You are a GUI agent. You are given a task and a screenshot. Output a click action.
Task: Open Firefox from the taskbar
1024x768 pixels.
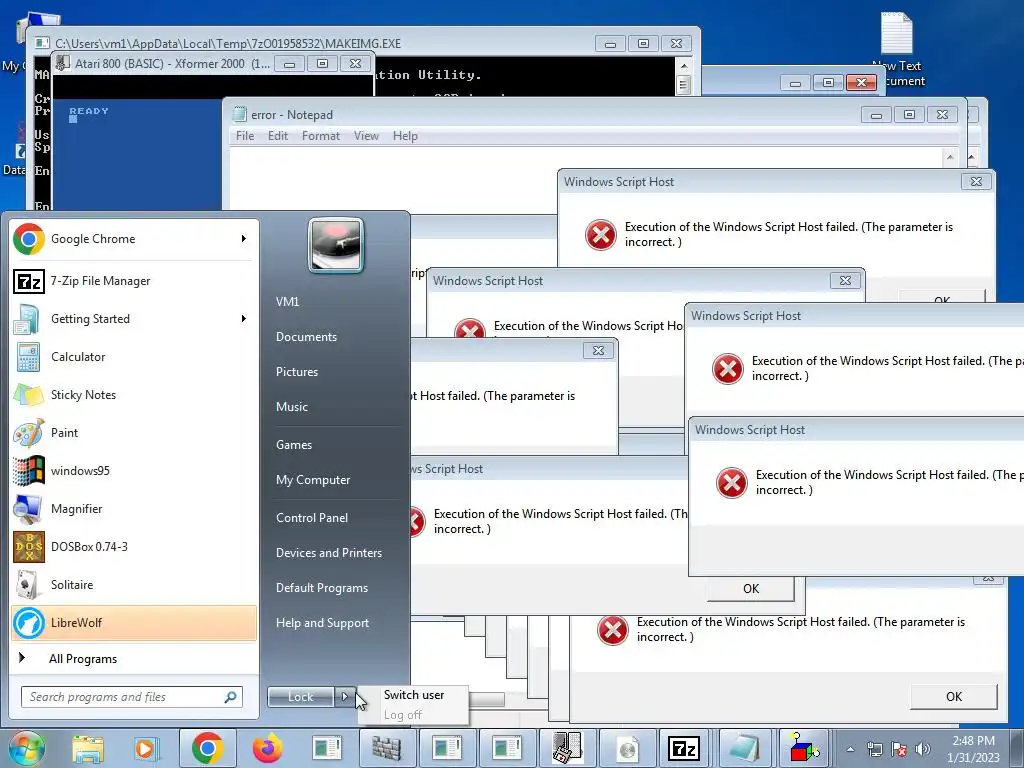(x=268, y=748)
